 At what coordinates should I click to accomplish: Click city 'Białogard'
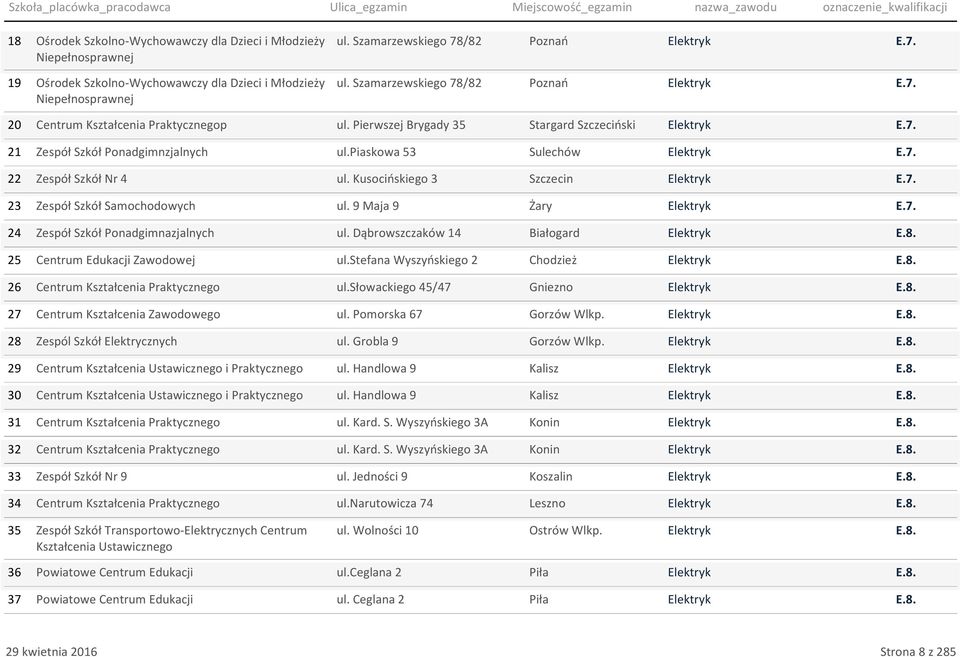554,233
